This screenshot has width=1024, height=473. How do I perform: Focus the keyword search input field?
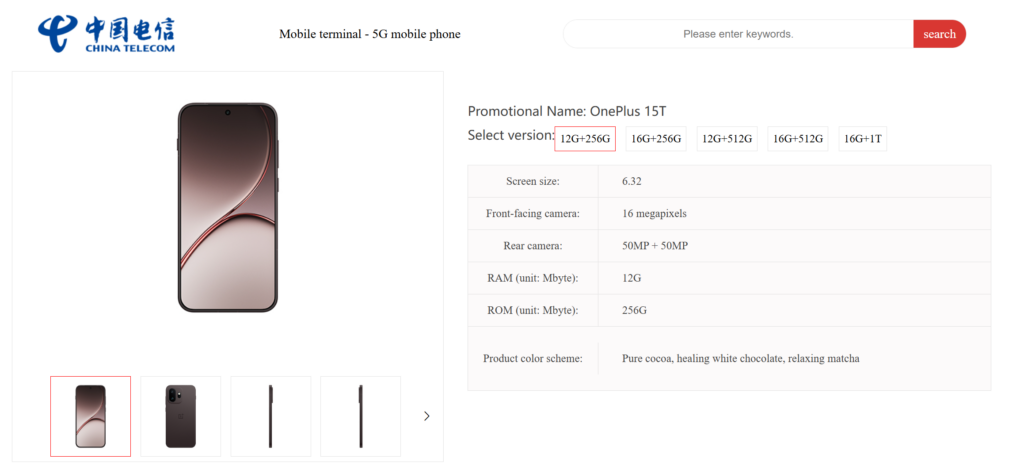tap(738, 34)
